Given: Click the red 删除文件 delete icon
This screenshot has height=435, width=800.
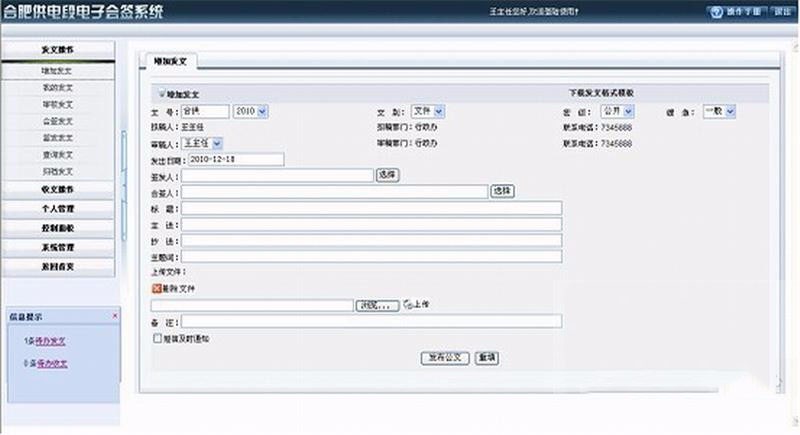Looking at the screenshot, I should tap(155, 288).
